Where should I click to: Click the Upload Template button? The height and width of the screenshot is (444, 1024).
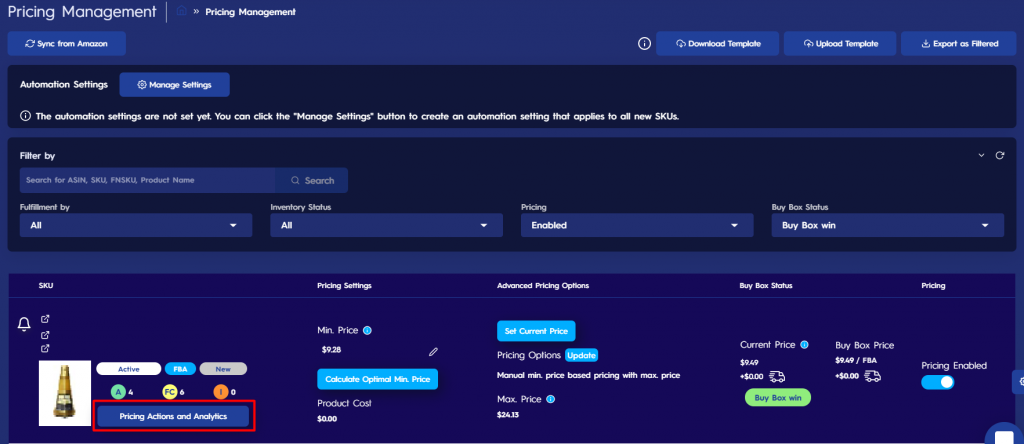pyautogui.click(x=840, y=44)
